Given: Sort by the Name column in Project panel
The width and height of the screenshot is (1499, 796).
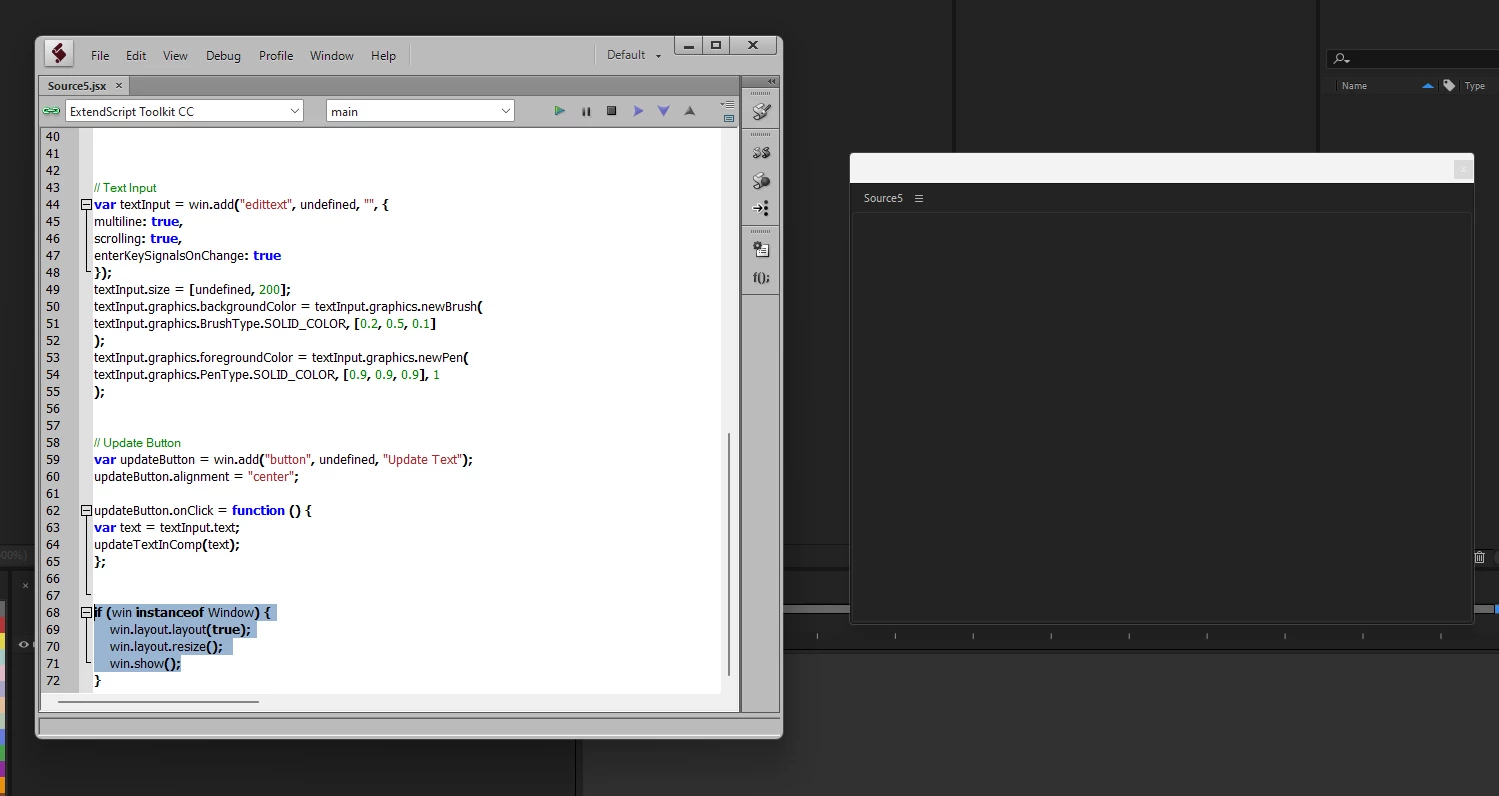Looking at the screenshot, I should 1354,86.
